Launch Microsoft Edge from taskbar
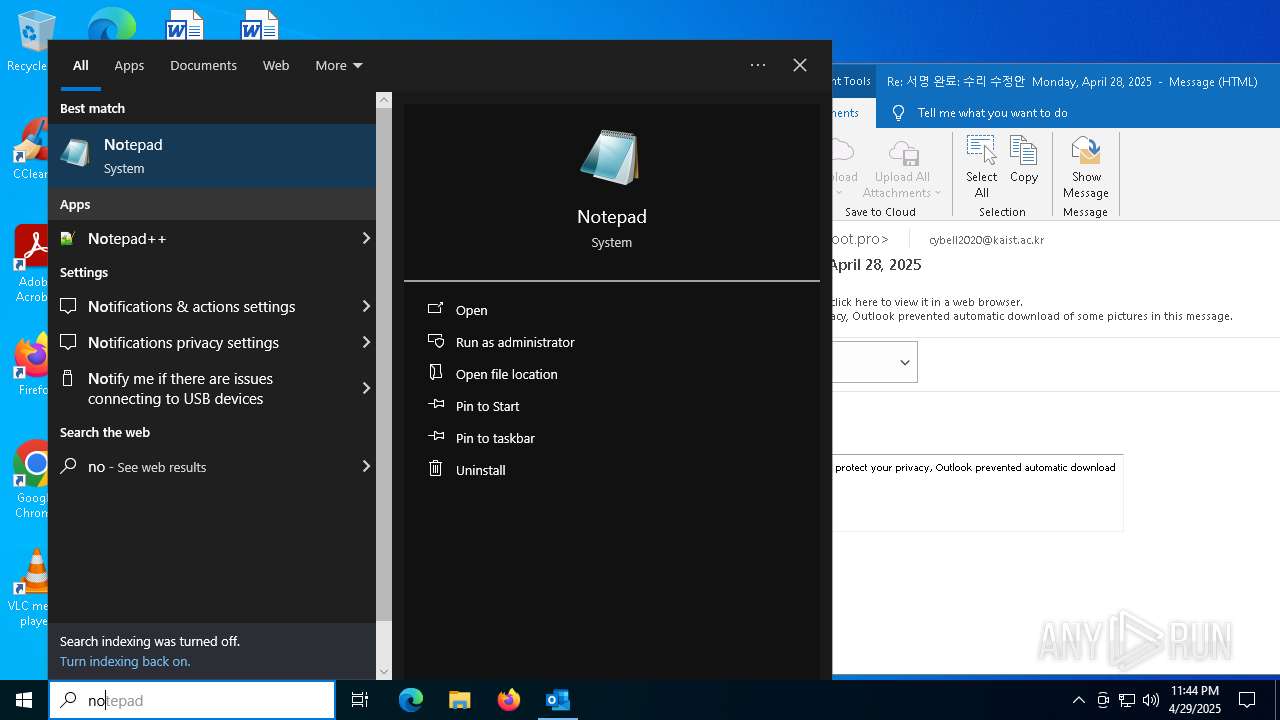Viewport: 1280px width, 720px height. 411,700
